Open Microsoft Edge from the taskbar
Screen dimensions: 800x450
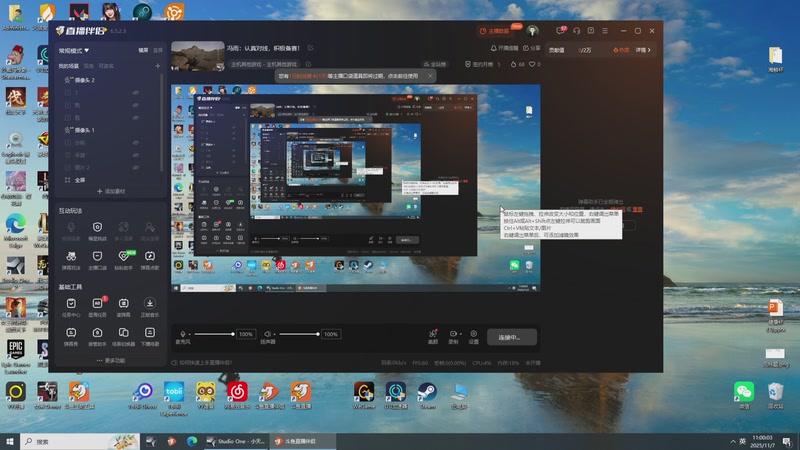click(x=192, y=441)
